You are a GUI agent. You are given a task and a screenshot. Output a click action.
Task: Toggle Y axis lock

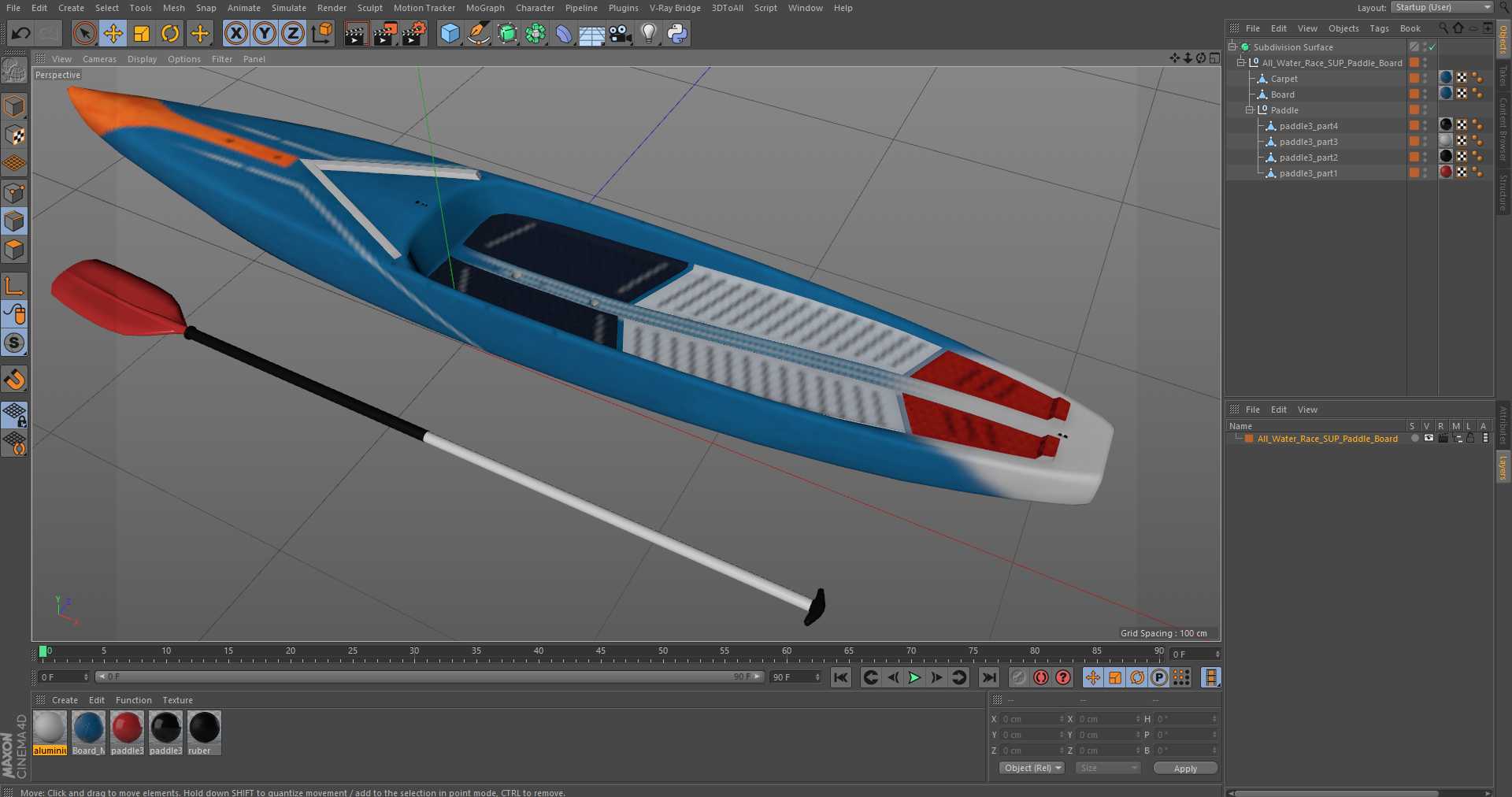[265, 33]
